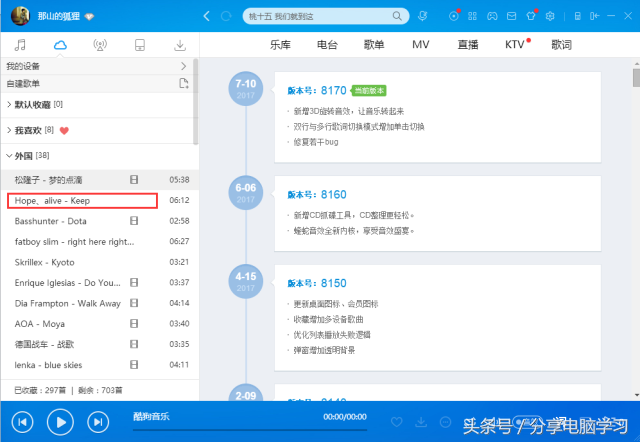The width and height of the screenshot is (640, 442).
Task: Open the 歌单 tab
Action: 374,44
